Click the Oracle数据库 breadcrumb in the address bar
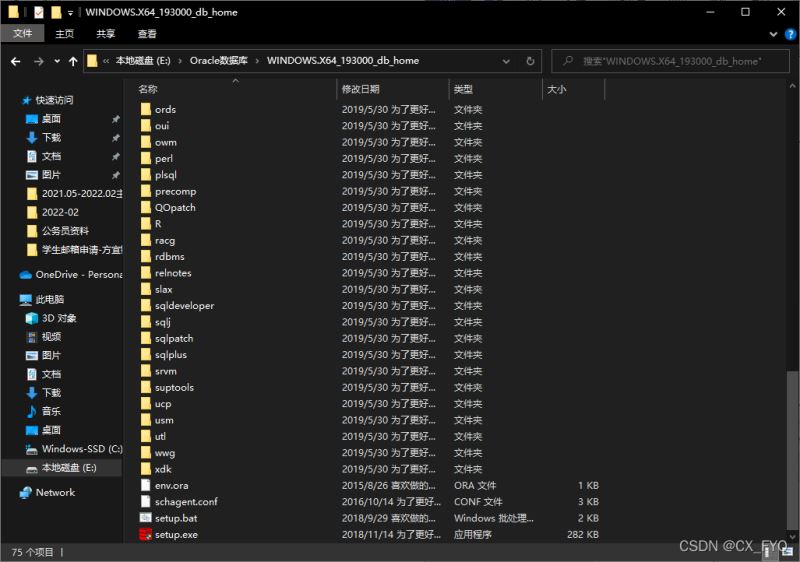This screenshot has height=562, width=800. pyautogui.click(x=222, y=61)
